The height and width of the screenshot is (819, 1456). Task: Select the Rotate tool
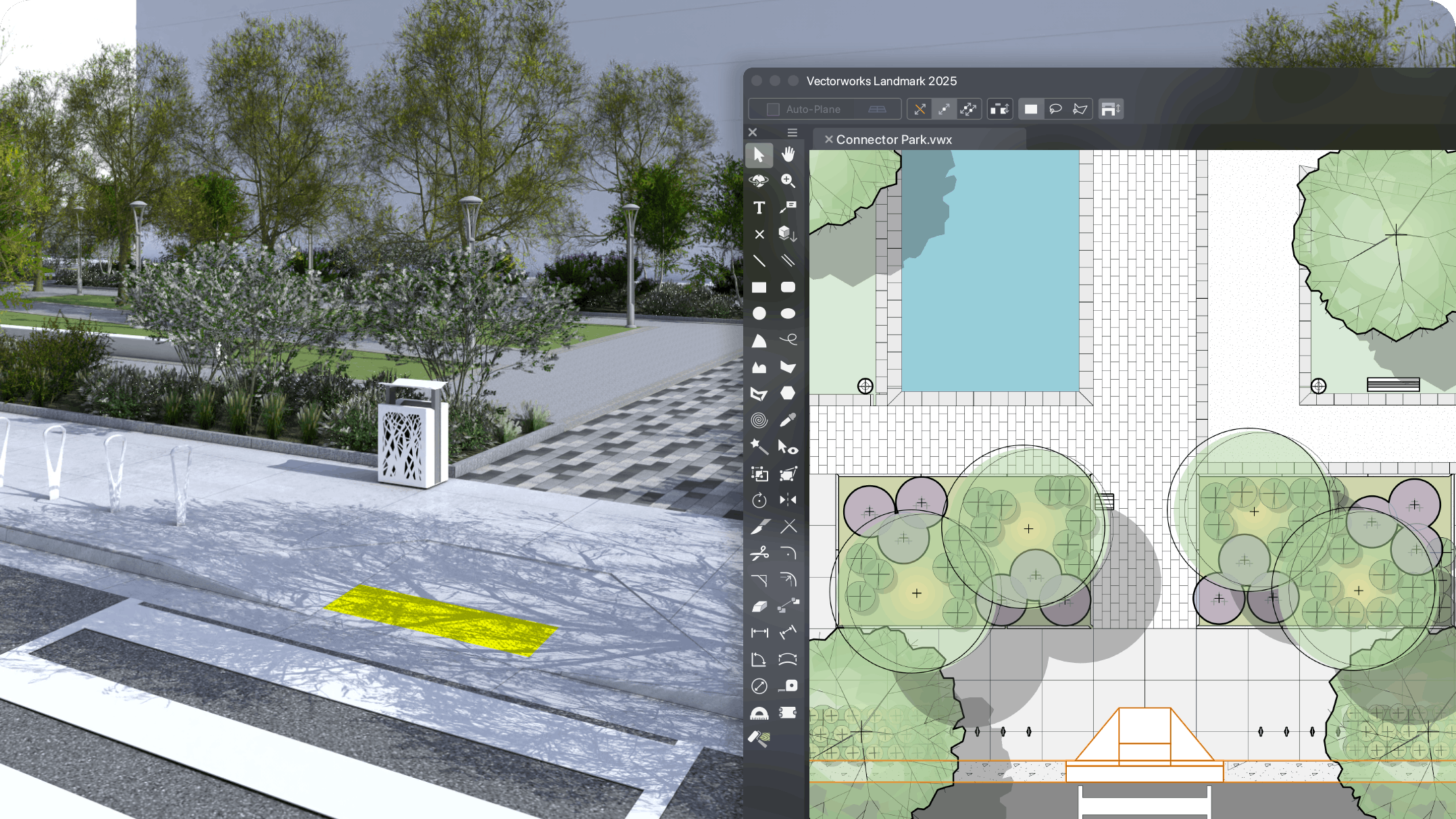point(759,501)
